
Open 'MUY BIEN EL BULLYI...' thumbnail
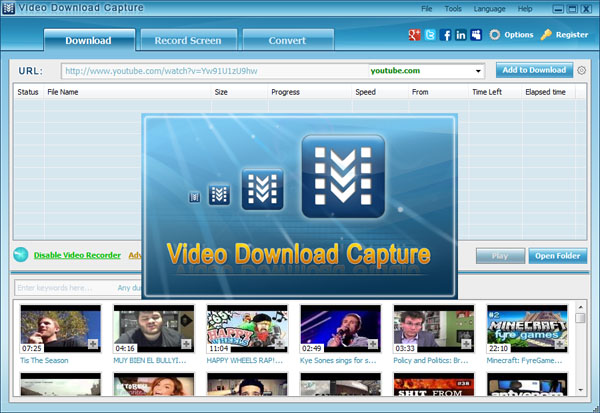click(x=154, y=329)
